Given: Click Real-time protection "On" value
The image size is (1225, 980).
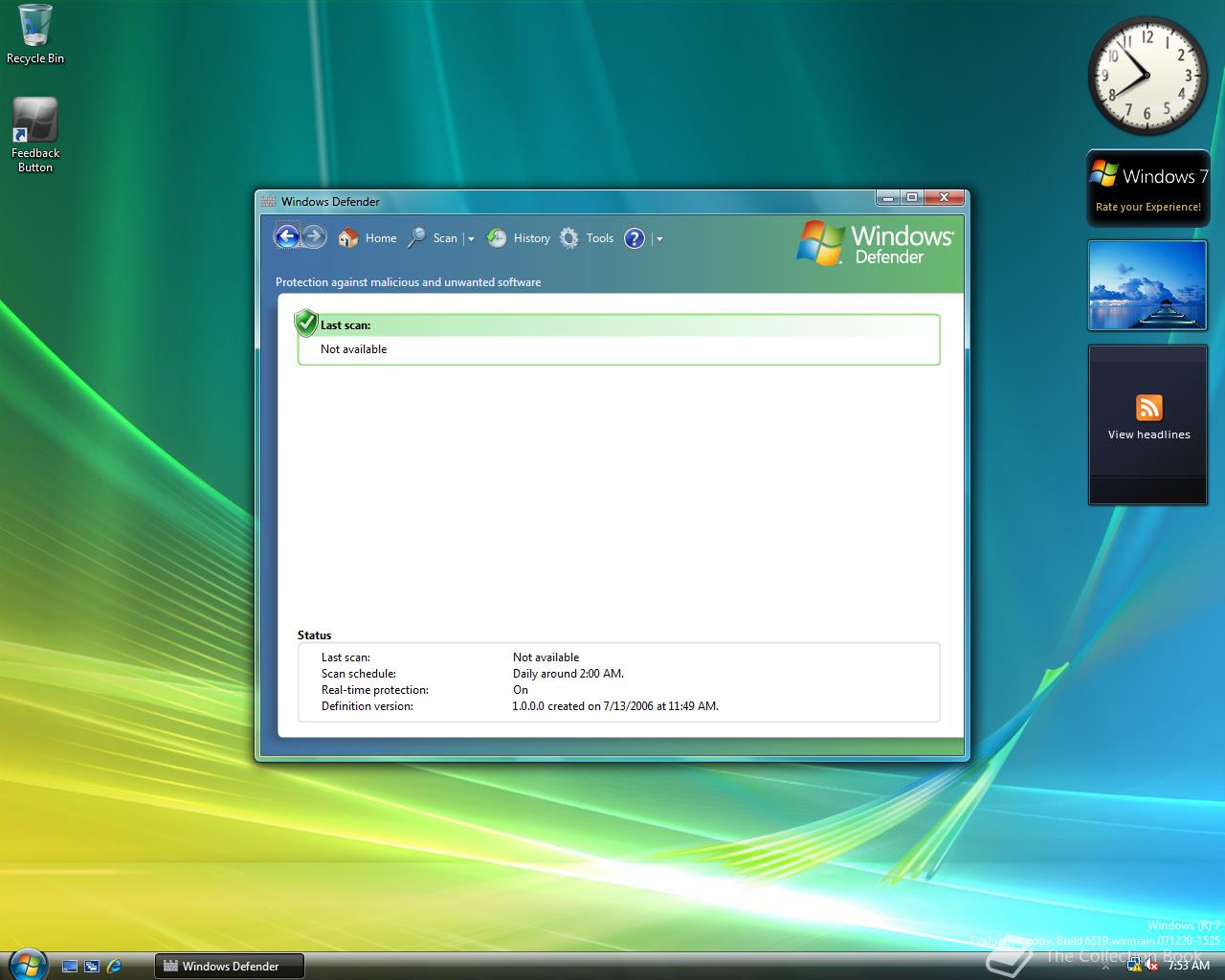Looking at the screenshot, I should [521, 690].
